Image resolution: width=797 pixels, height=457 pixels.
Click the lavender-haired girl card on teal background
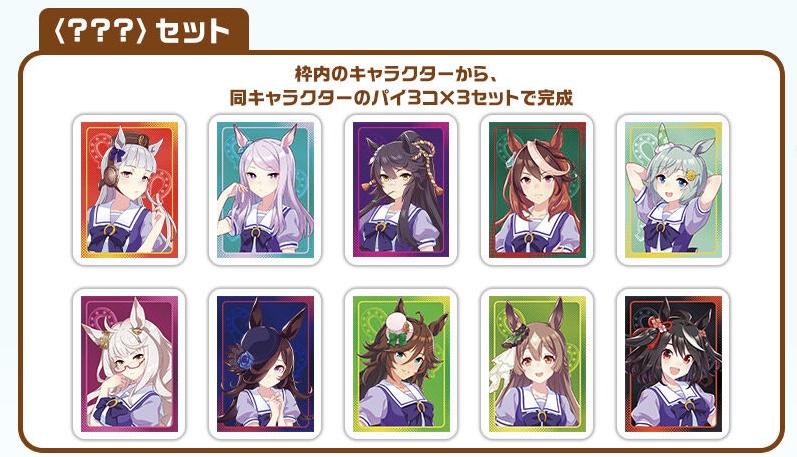click(265, 190)
